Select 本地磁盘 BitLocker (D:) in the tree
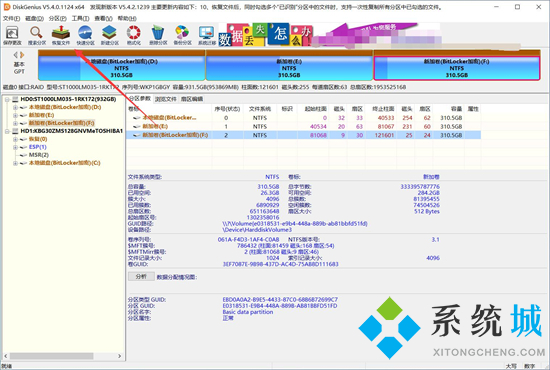Screen dimensions: 550x370 click(65, 107)
